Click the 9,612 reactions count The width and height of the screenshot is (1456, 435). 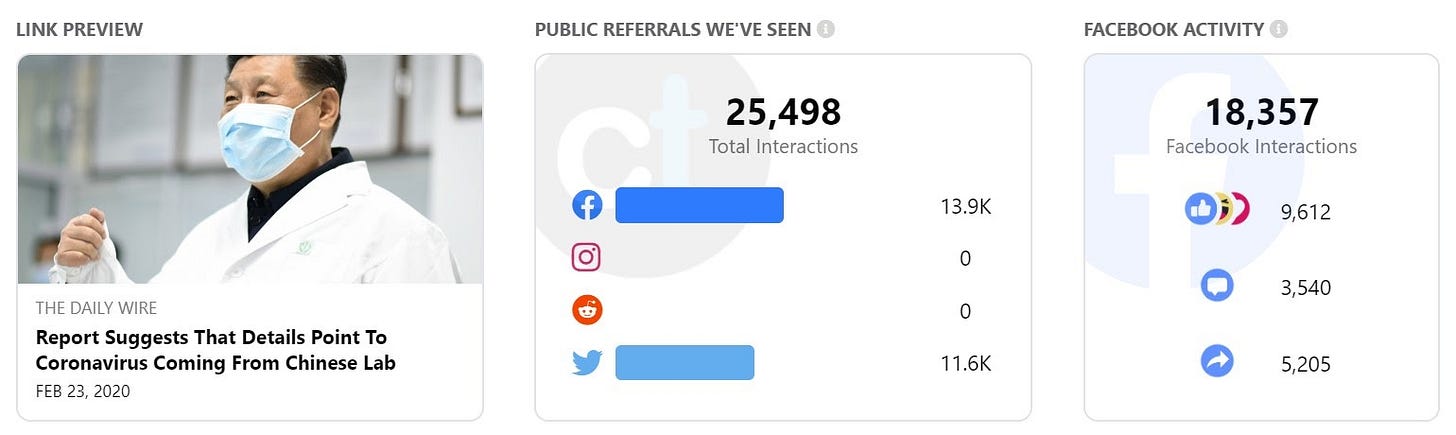pos(1305,211)
